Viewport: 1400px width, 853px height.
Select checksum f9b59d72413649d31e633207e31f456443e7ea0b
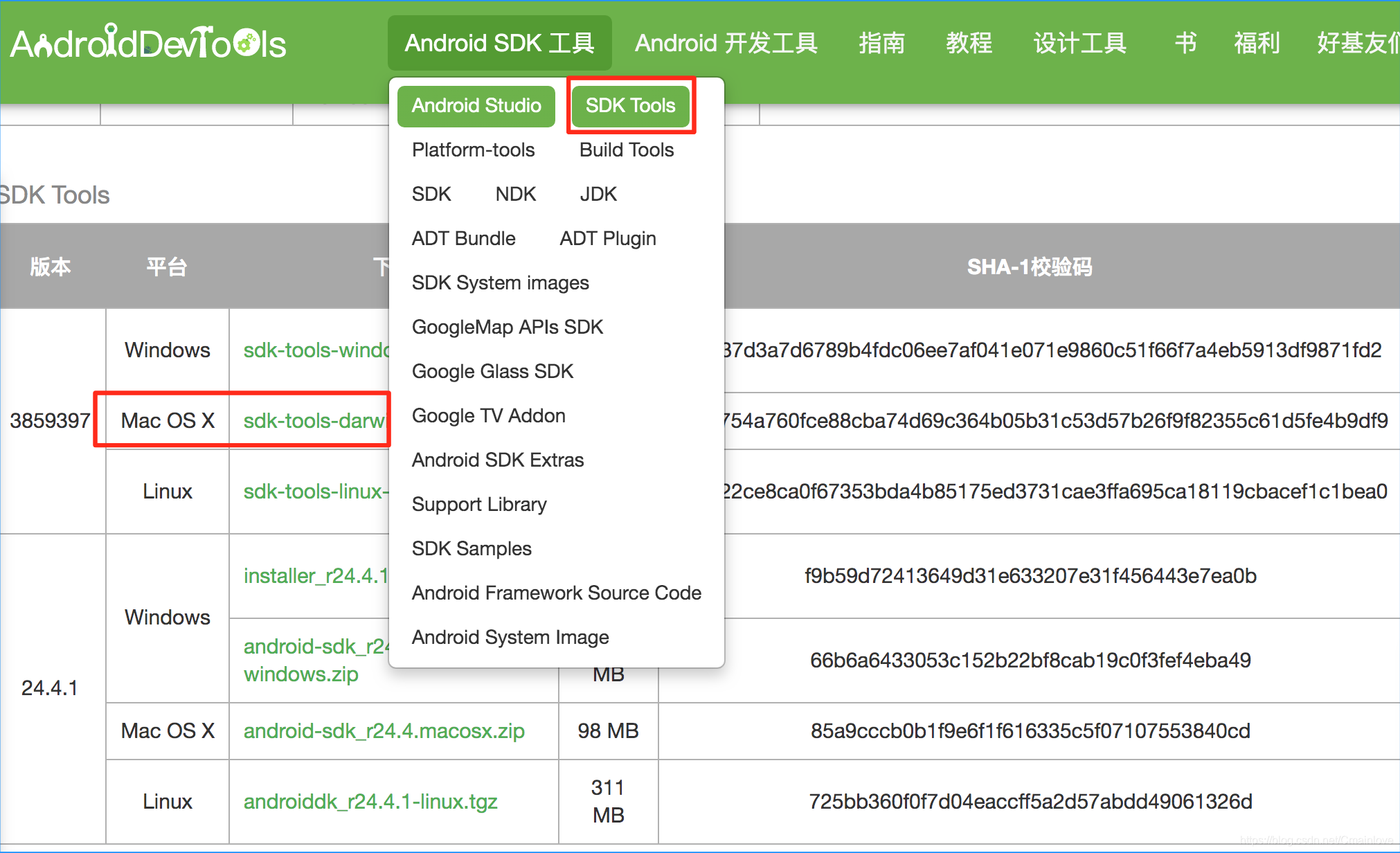1030,576
